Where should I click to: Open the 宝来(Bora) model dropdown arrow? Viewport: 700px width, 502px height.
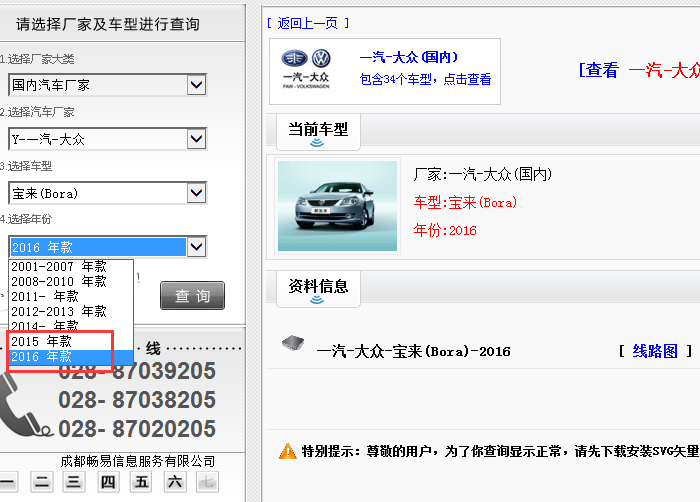(x=196, y=193)
